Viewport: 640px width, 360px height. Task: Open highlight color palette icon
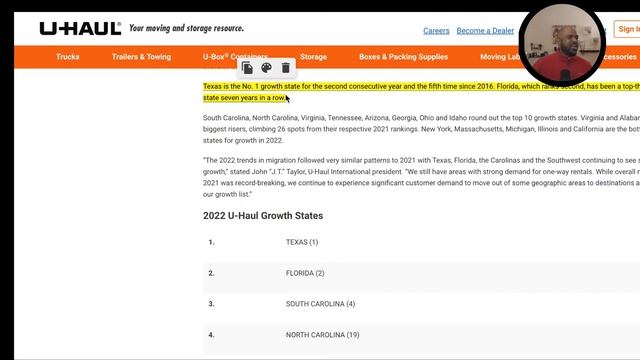click(266, 68)
